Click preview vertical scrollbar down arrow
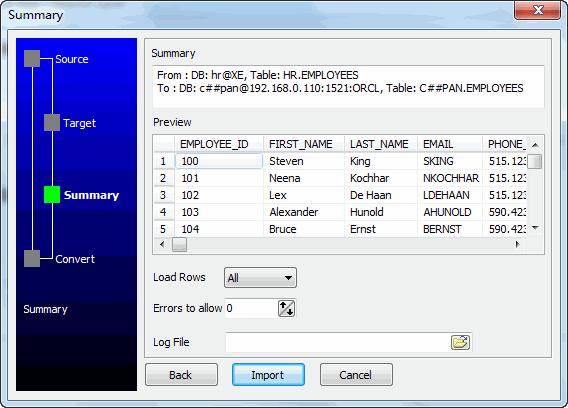This screenshot has width=568, height=408. pyautogui.click(x=535, y=228)
